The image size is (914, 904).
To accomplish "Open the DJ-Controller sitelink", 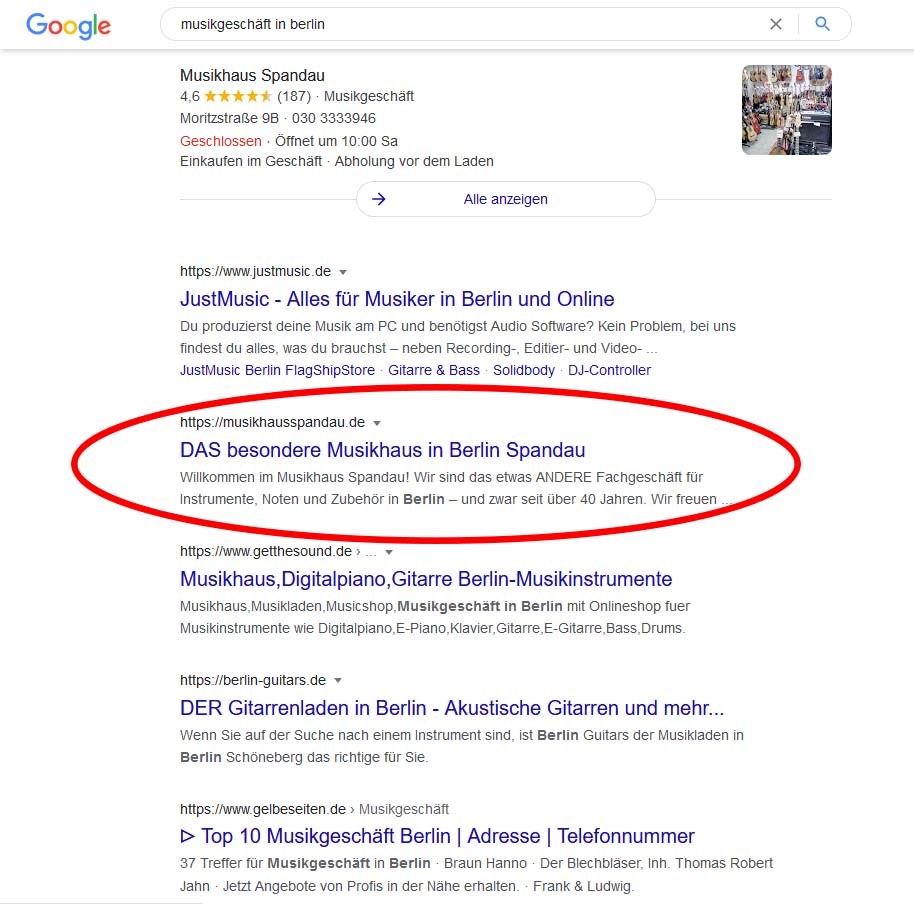I will tap(609, 370).
